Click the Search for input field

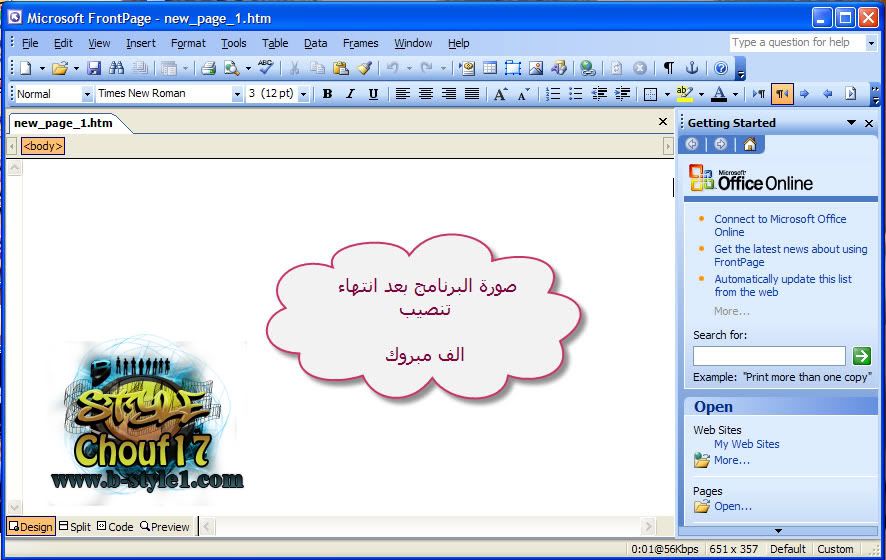tap(769, 356)
